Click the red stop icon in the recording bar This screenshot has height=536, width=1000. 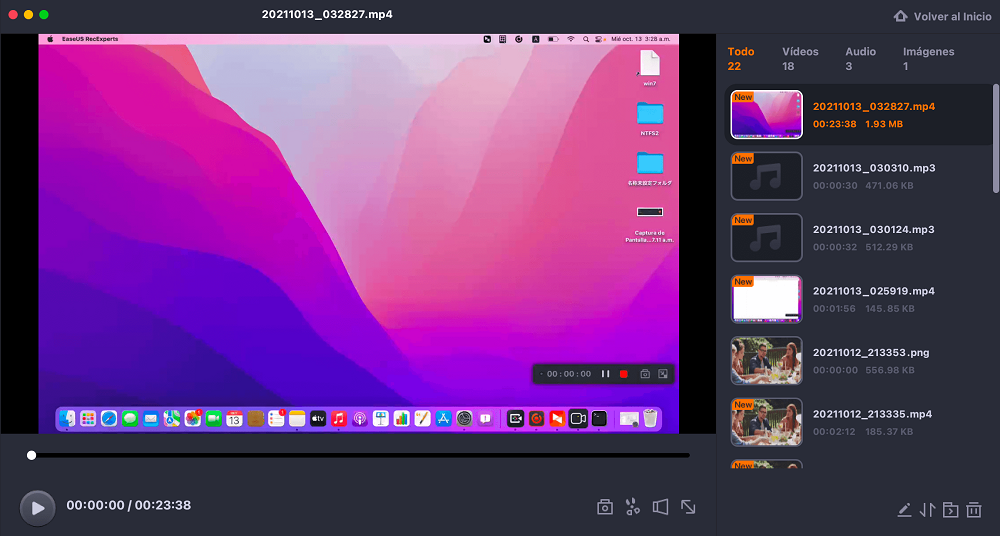(624, 374)
